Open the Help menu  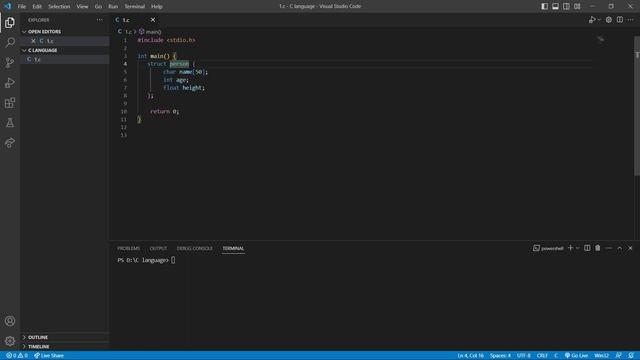157,6
